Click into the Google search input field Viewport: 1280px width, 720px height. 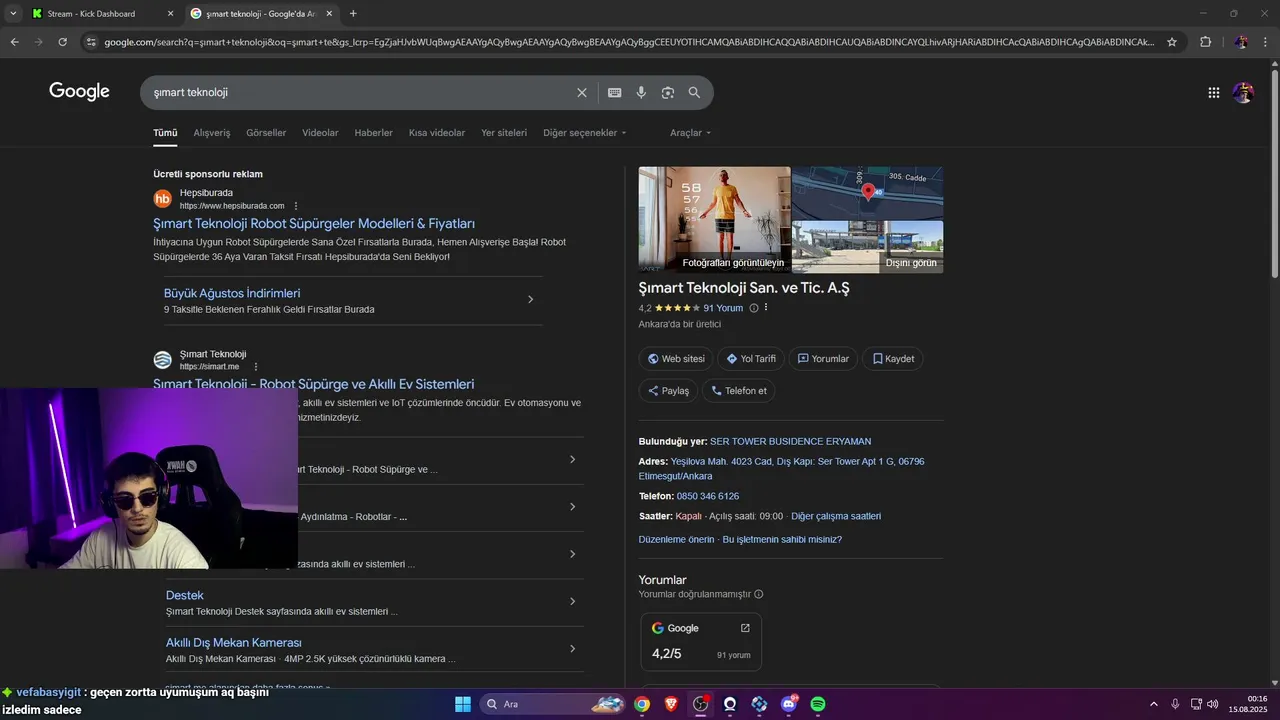[x=360, y=92]
